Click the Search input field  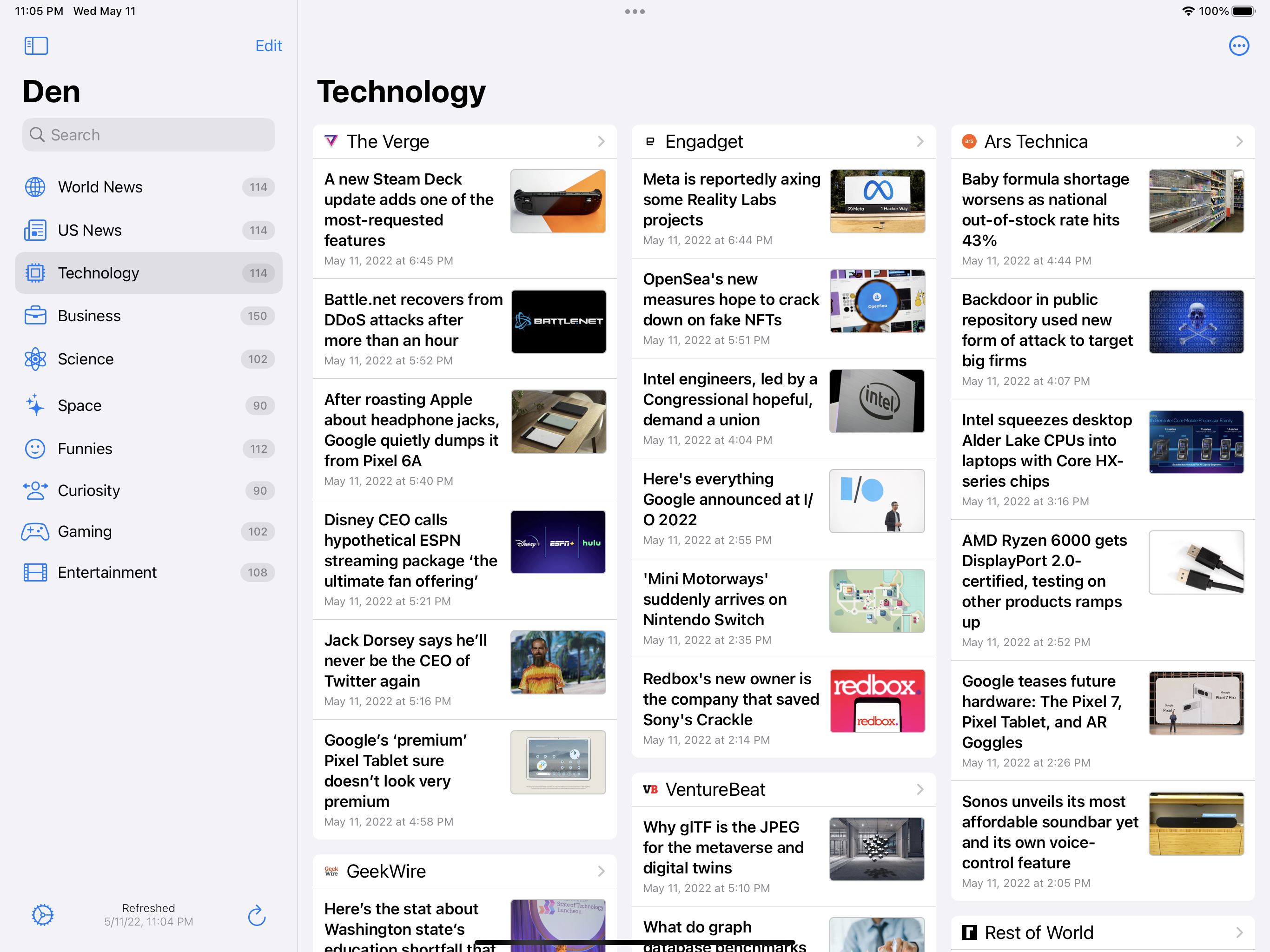pos(148,134)
